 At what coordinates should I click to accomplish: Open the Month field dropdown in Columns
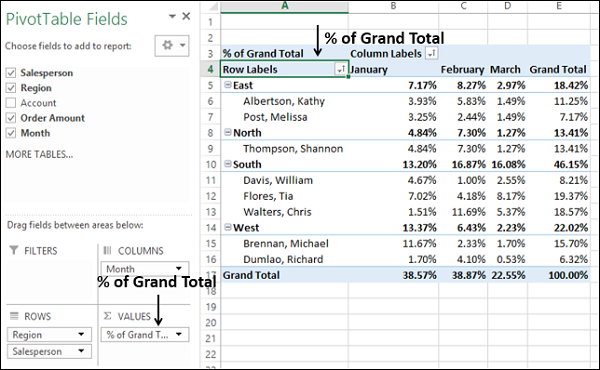point(178,269)
